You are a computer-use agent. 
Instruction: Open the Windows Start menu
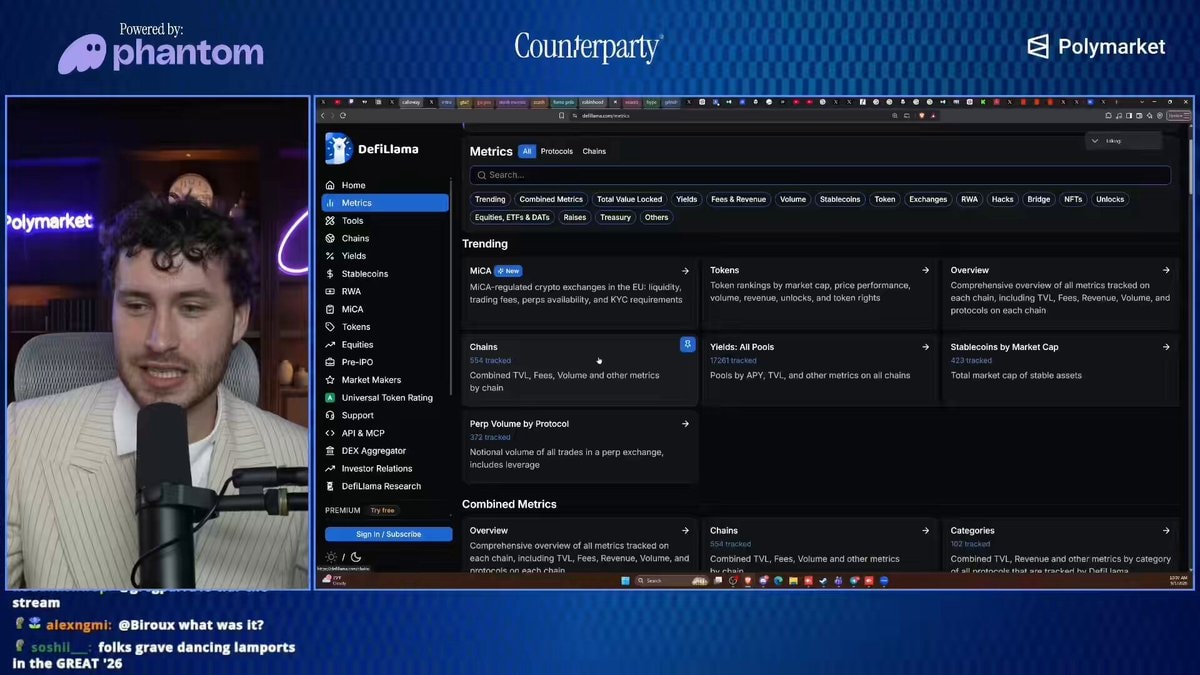(x=625, y=580)
